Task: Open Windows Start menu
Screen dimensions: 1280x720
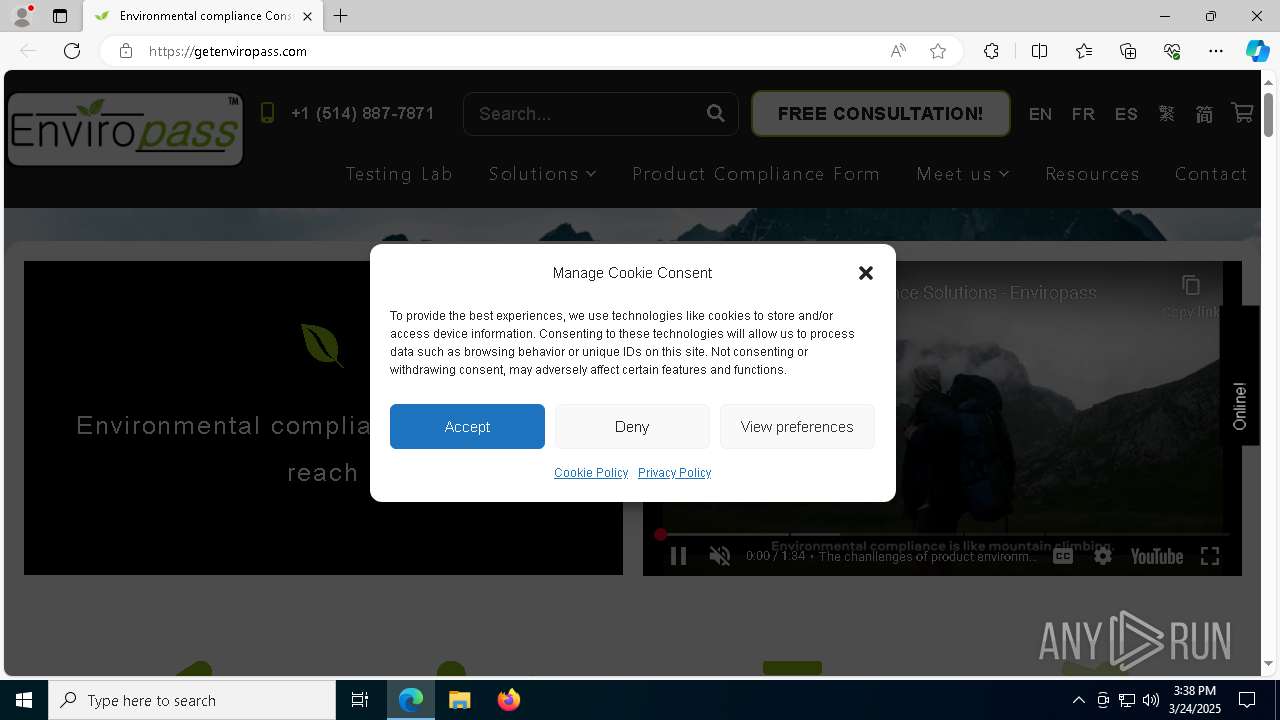Action: [x=24, y=700]
